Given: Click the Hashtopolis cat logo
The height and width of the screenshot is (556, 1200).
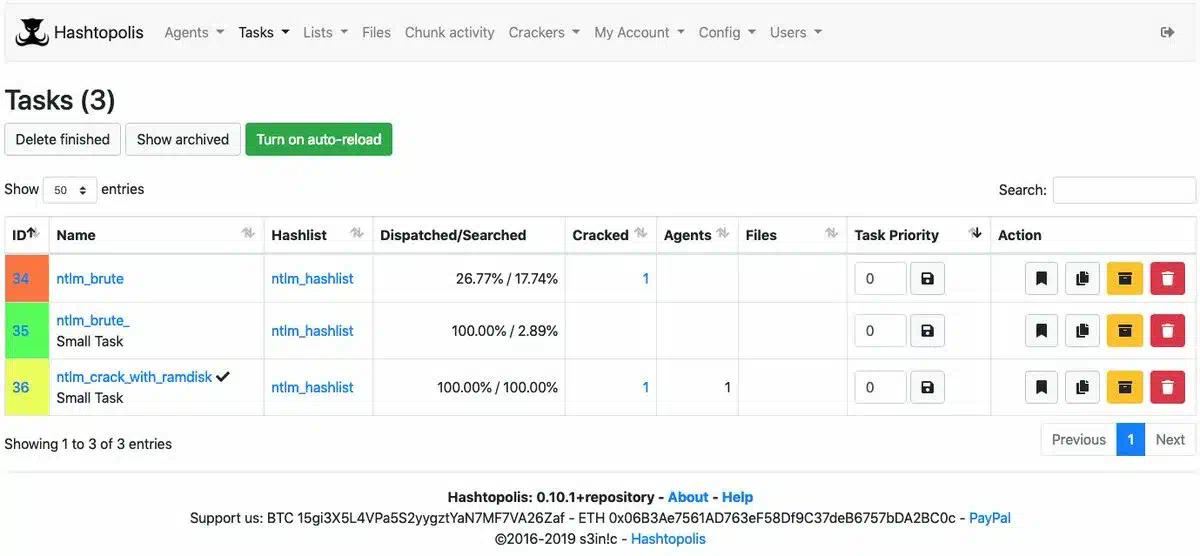Looking at the screenshot, I should [x=32, y=32].
